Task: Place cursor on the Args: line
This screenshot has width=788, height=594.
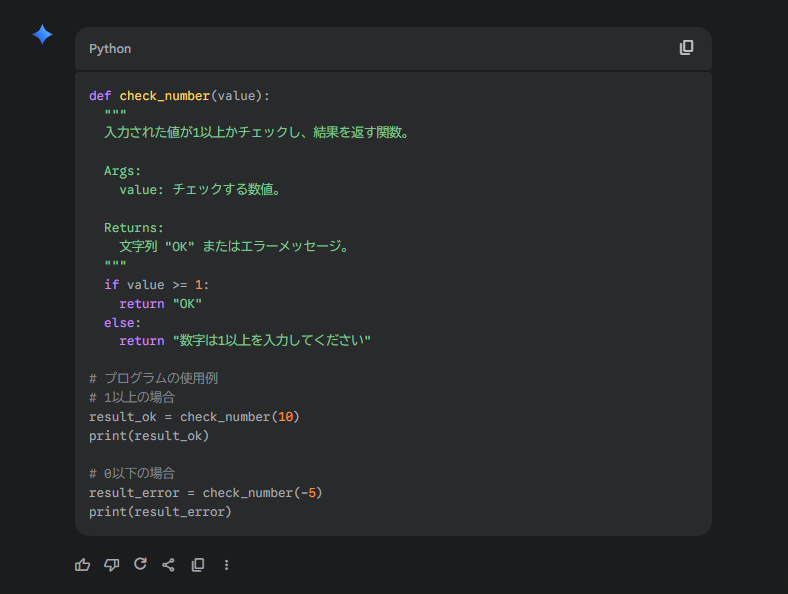Action: 123,171
